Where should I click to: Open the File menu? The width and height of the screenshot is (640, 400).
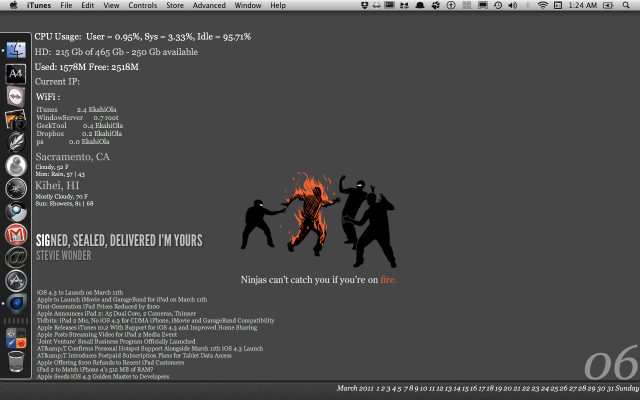click(66, 5)
